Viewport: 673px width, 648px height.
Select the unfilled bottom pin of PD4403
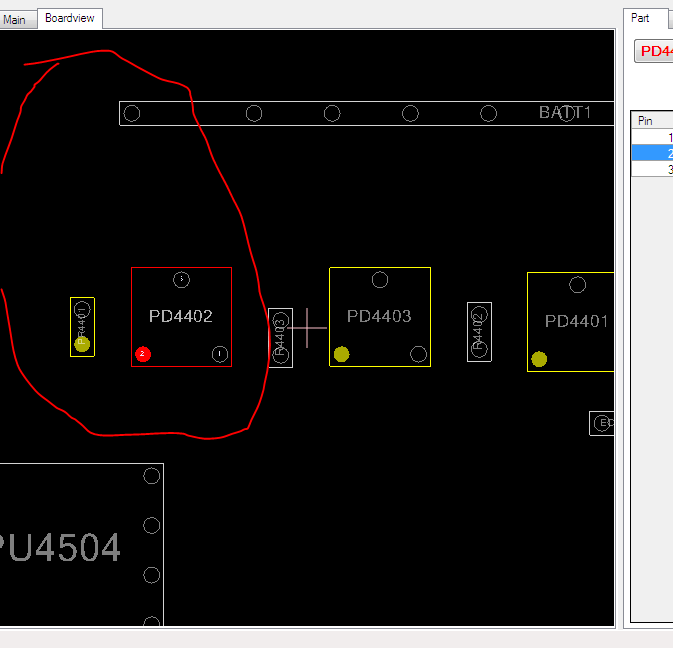418,354
